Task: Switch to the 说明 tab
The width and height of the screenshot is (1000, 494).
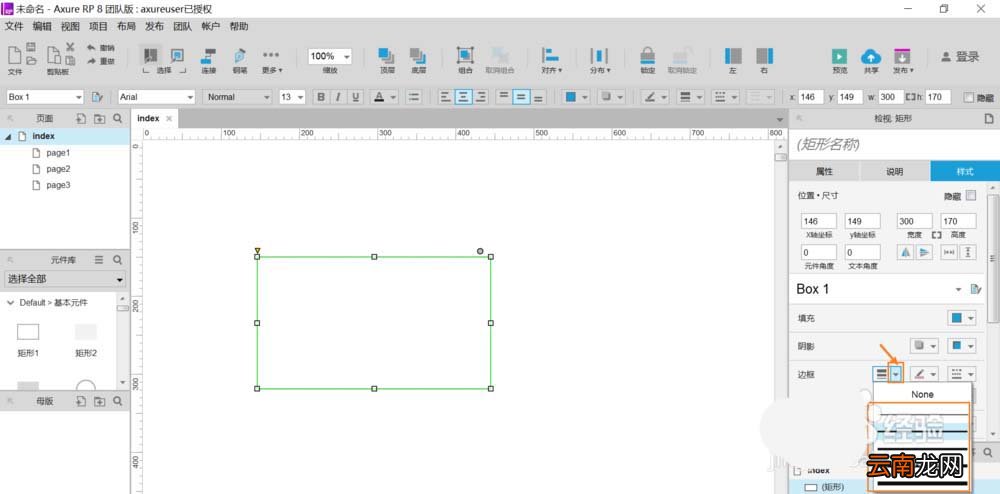Action: (x=895, y=171)
